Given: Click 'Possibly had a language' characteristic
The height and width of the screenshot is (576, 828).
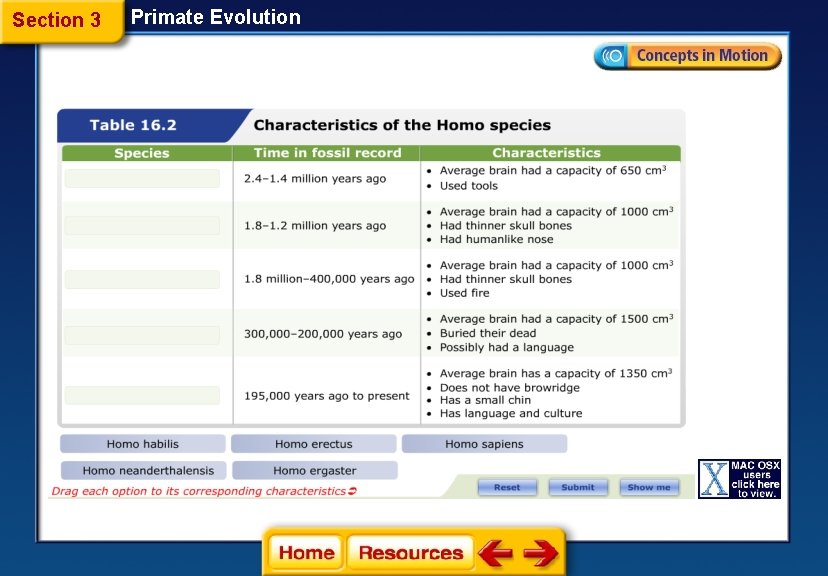Looking at the screenshot, I should click(x=507, y=347).
